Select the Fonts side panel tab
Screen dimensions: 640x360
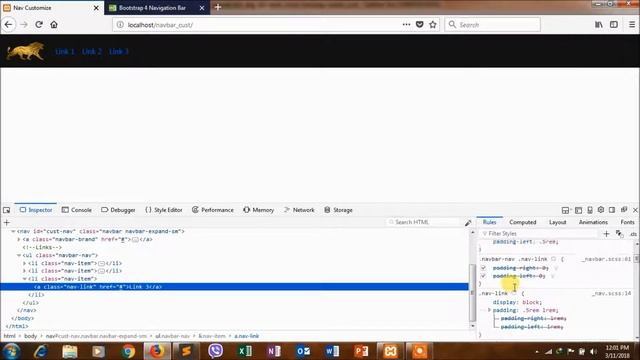pyautogui.click(x=627, y=222)
